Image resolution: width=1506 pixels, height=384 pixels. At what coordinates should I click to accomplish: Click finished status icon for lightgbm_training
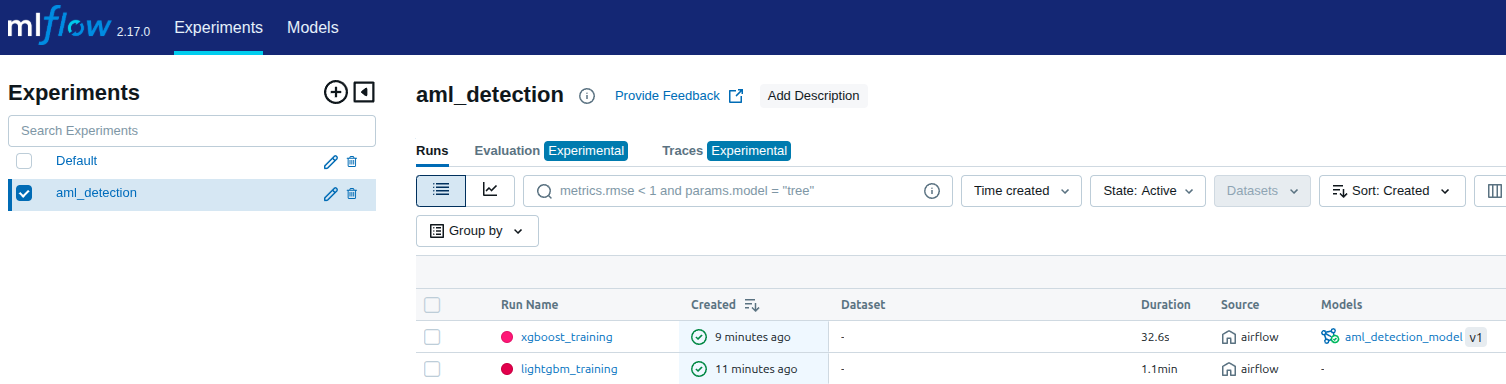700,369
